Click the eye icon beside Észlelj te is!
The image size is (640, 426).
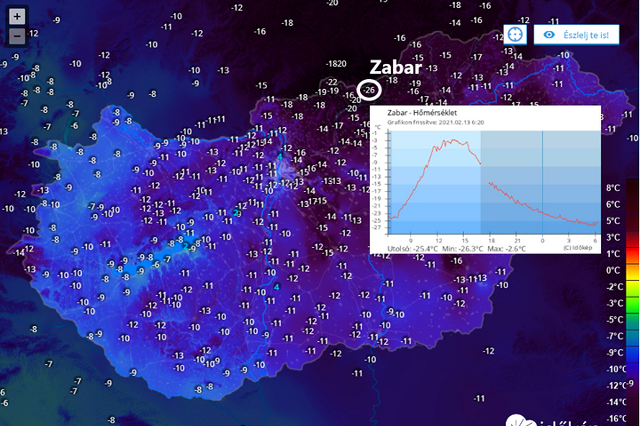point(549,35)
